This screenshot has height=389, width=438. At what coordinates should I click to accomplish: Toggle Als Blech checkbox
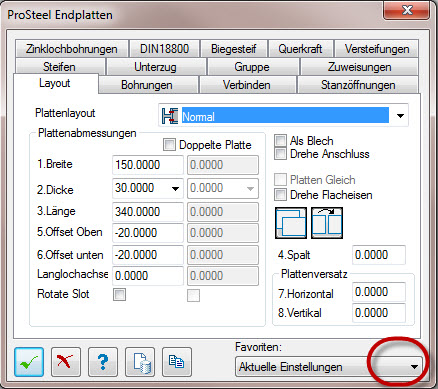pos(280,140)
